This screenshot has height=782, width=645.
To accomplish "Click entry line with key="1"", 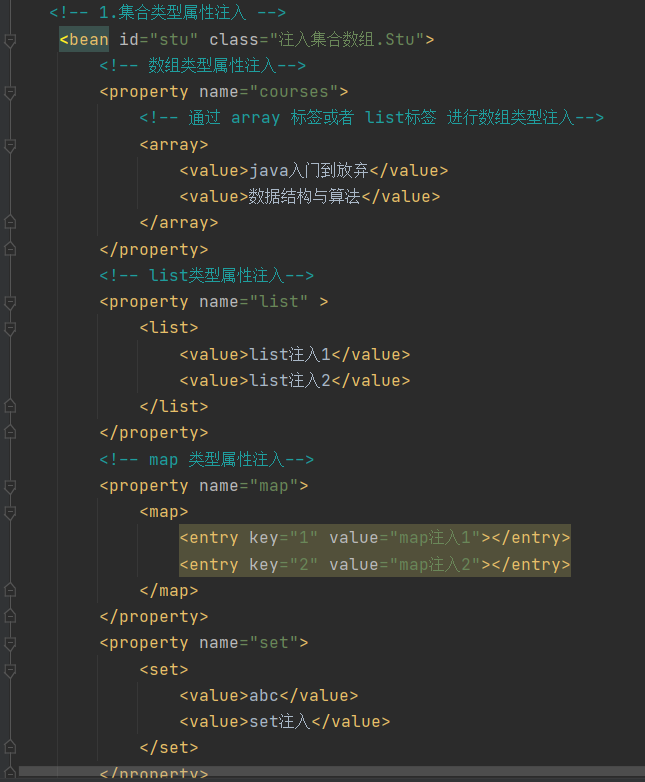I will [375, 538].
